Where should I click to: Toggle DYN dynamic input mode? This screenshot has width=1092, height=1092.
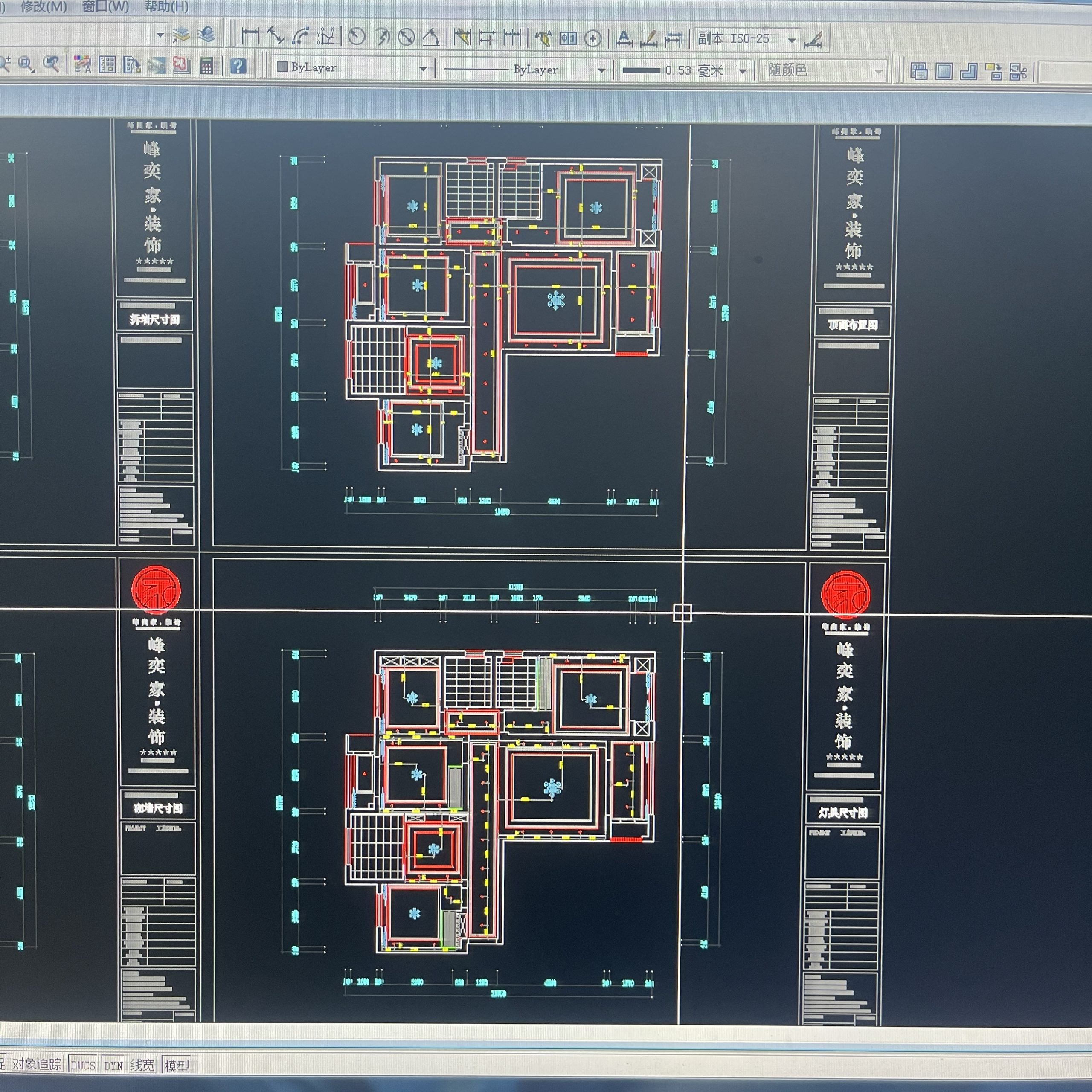113,1066
